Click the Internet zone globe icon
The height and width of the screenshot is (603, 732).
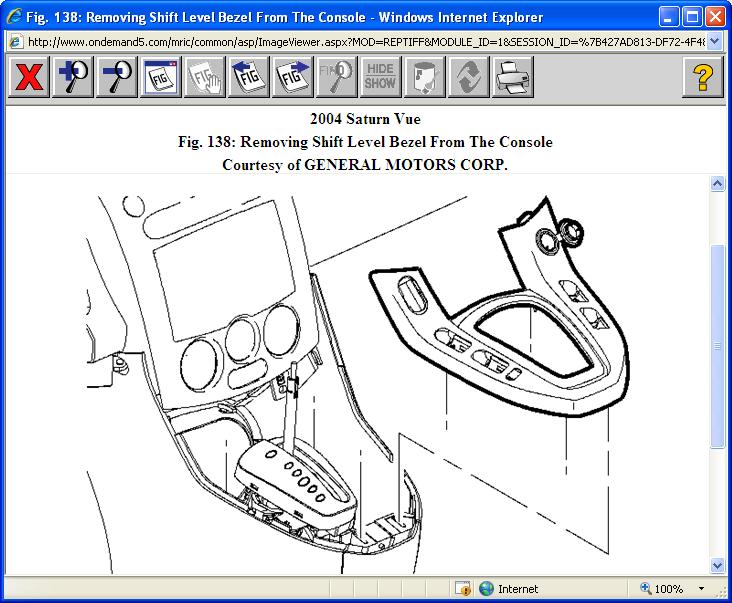(x=486, y=589)
